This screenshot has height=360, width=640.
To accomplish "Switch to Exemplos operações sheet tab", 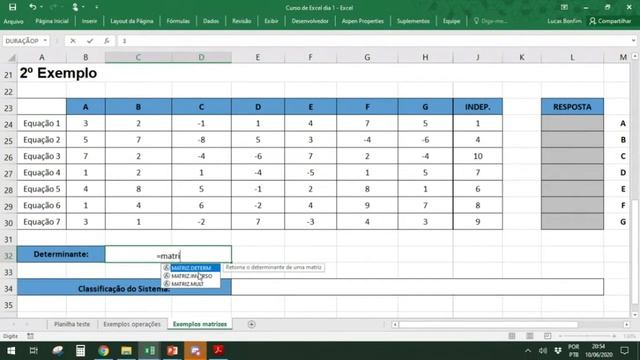I will point(132,324).
